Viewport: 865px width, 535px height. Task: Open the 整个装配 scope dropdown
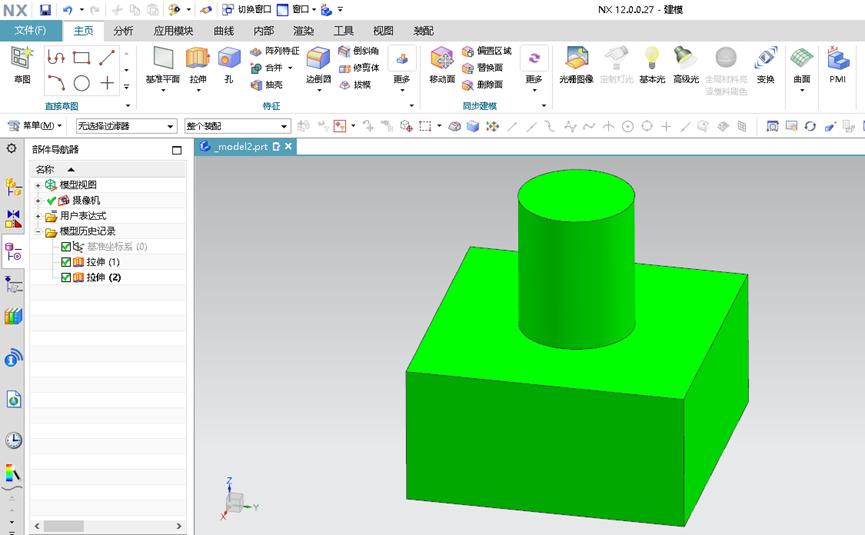(237, 126)
